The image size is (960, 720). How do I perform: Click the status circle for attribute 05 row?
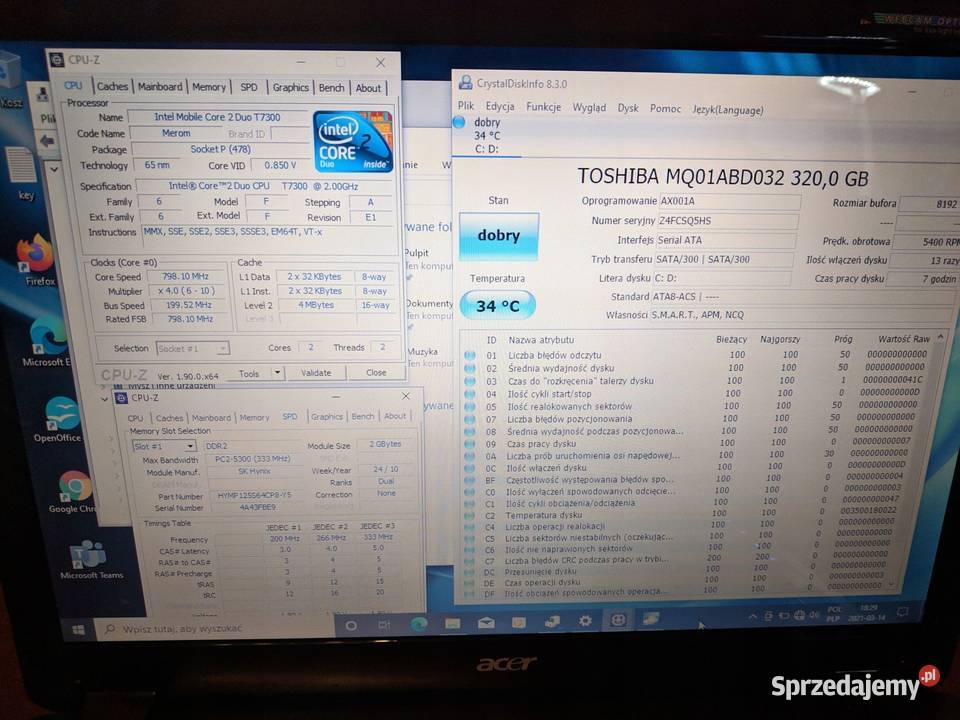[470, 406]
